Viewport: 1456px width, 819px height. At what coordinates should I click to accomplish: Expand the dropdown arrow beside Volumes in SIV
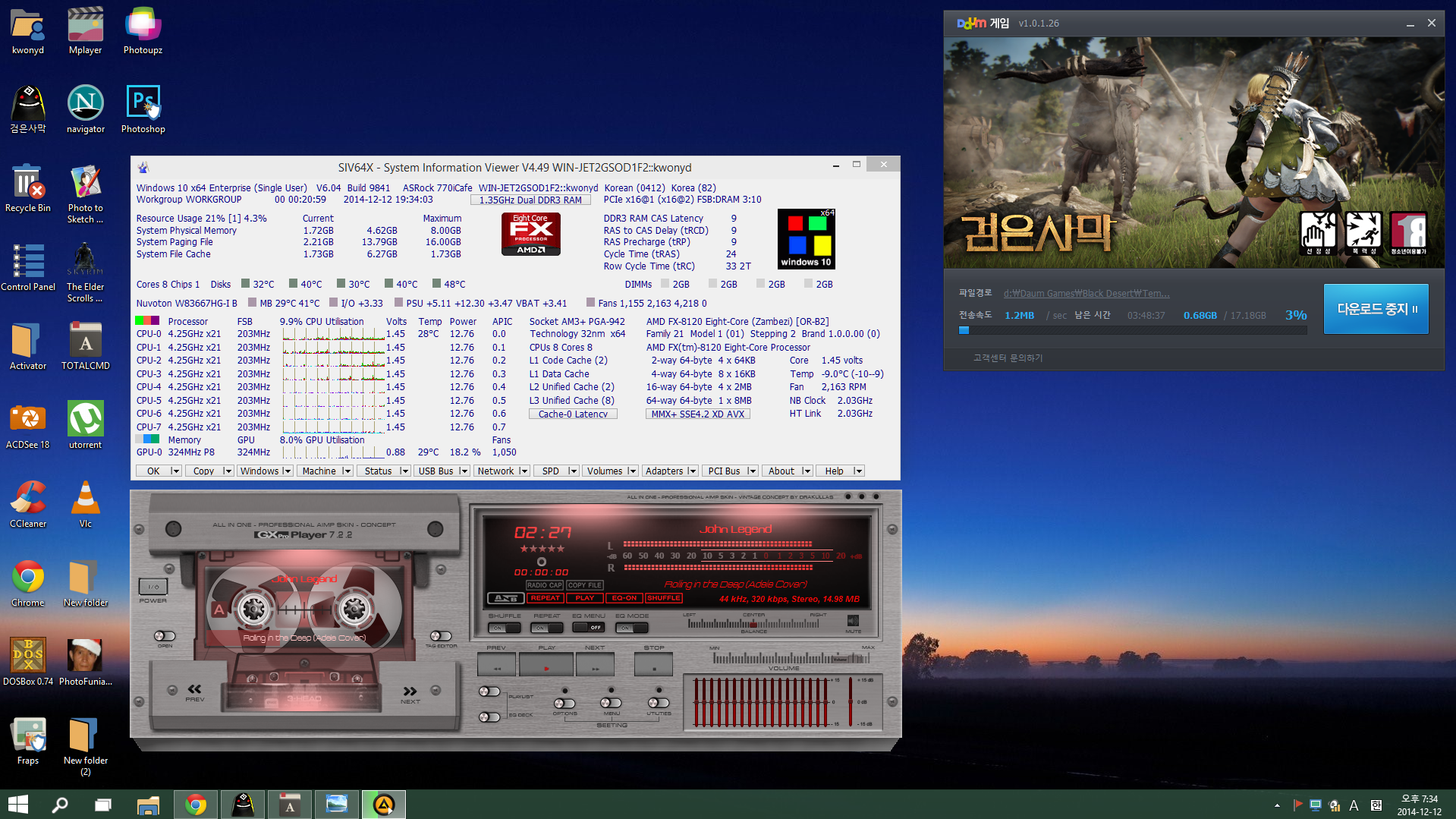click(632, 471)
